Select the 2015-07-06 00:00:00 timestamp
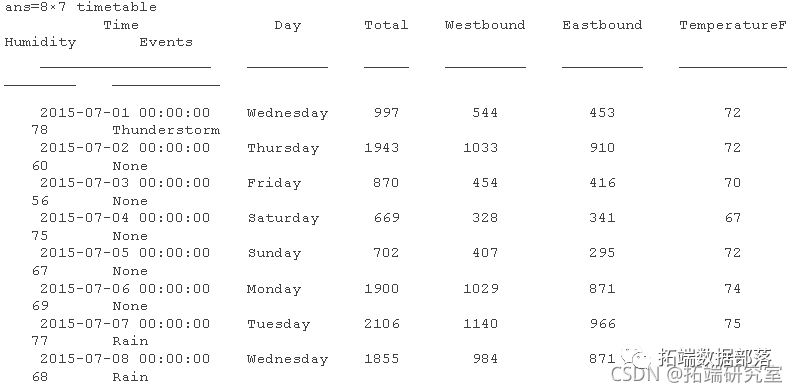The width and height of the screenshot is (797, 392). 125,289
